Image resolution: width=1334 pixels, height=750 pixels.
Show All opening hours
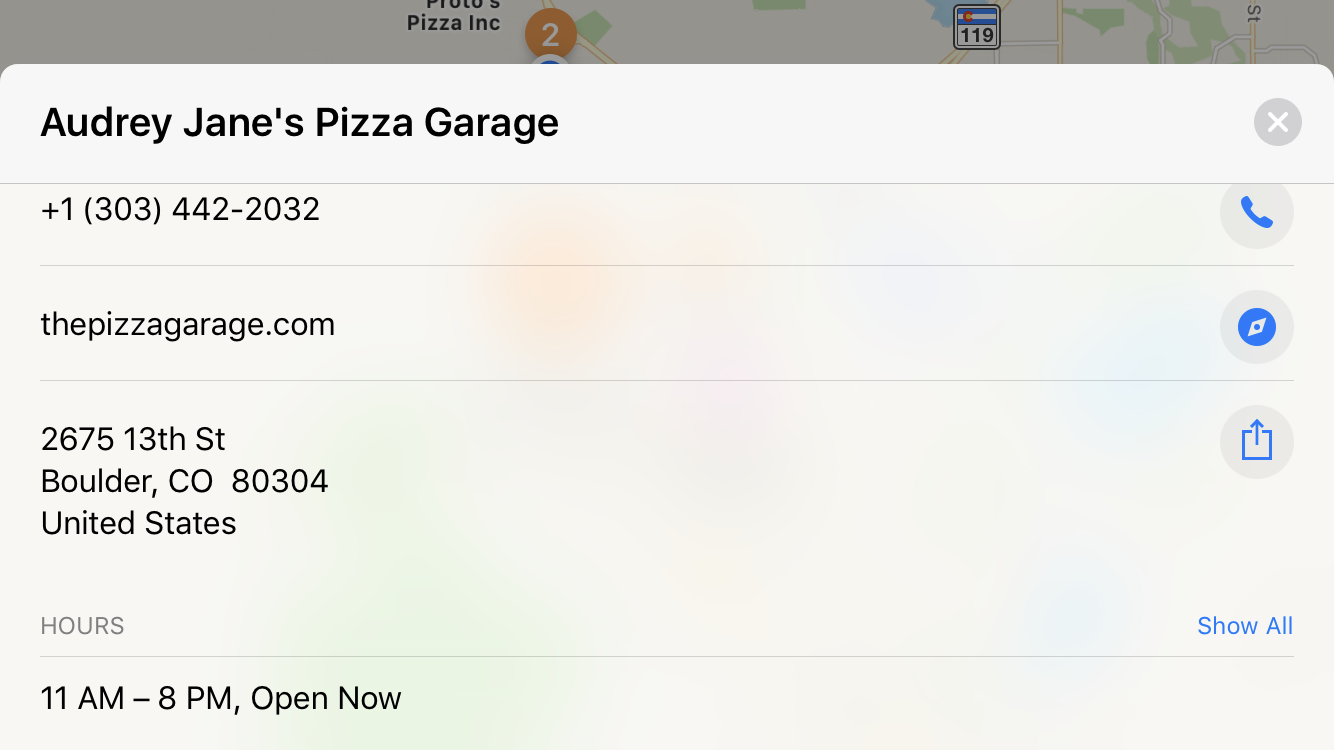click(1245, 626)
